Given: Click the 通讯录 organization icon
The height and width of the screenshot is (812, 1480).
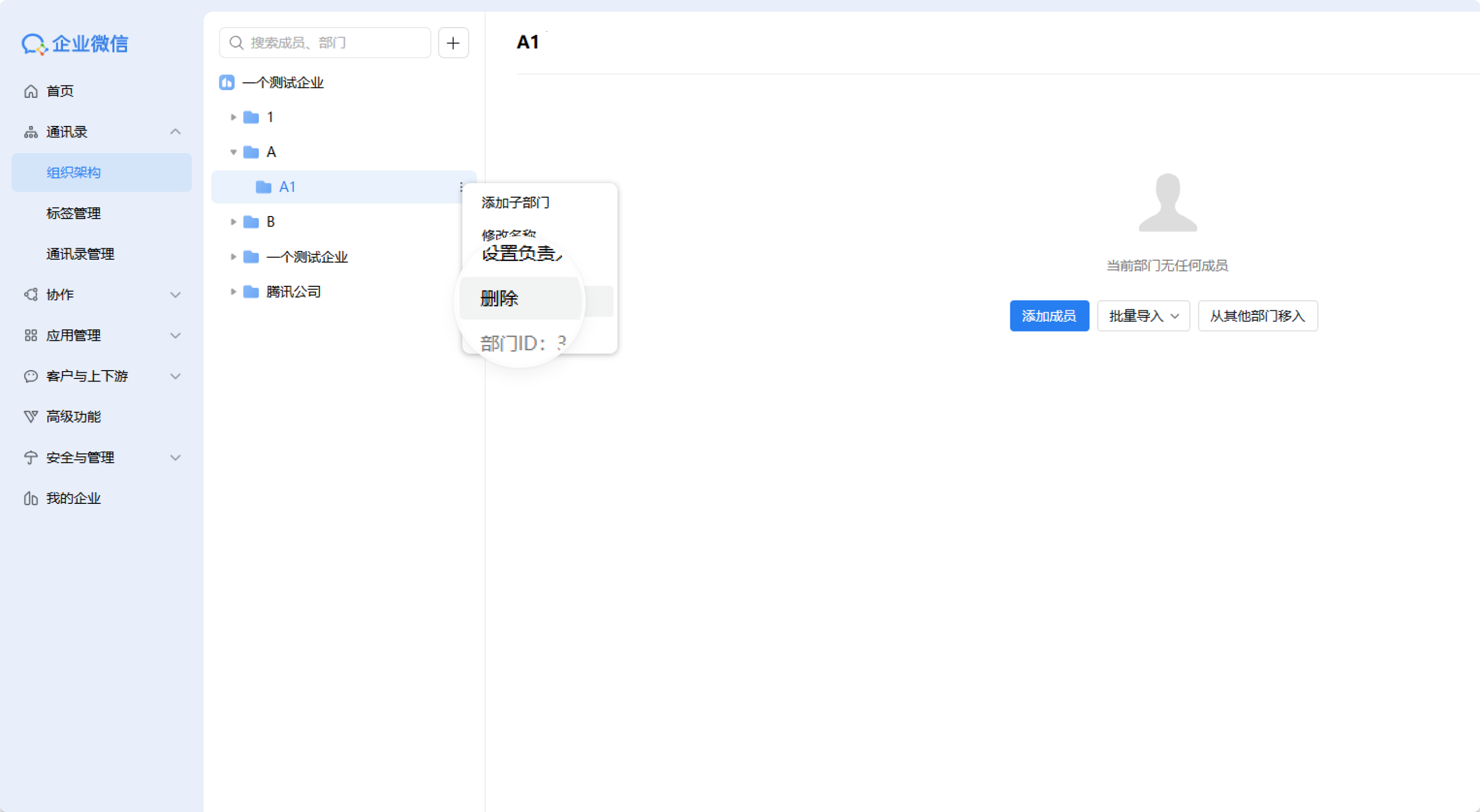Looking at the screenshot, I should 30,132.
